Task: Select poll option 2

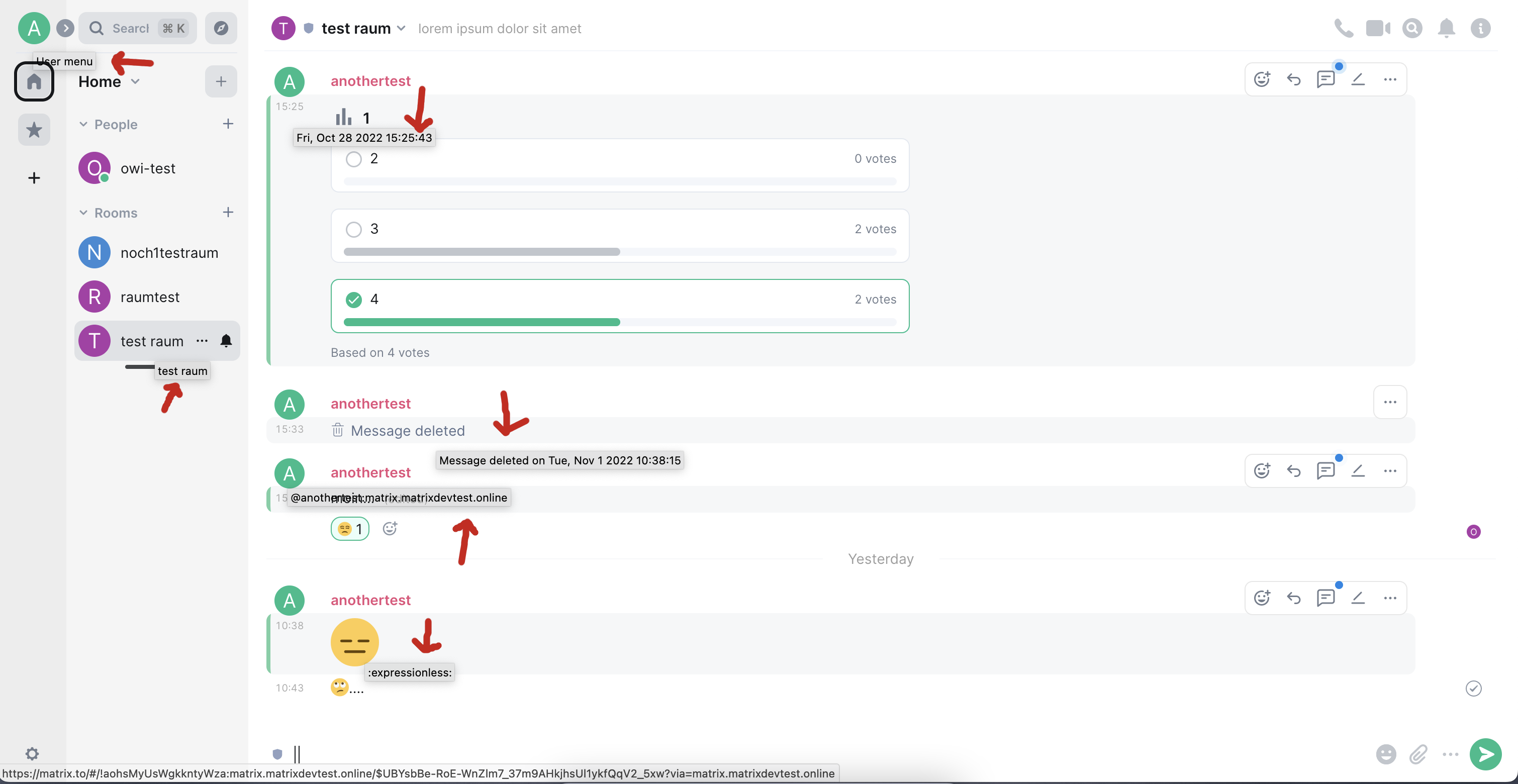Action: [x=353, y=158]
